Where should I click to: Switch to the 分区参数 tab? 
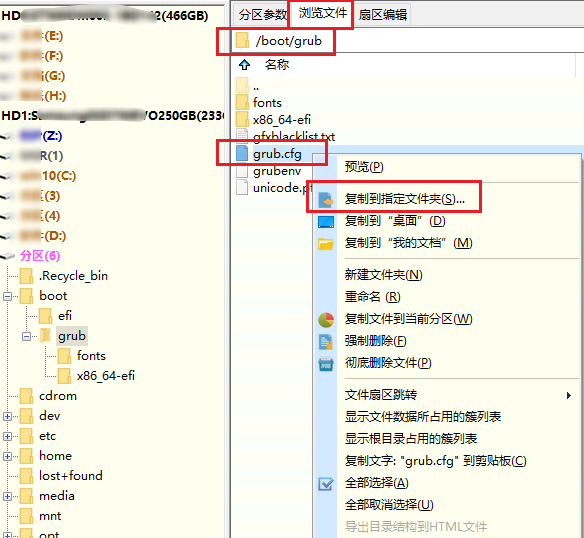pyautogui.click(x=263, y=15)
